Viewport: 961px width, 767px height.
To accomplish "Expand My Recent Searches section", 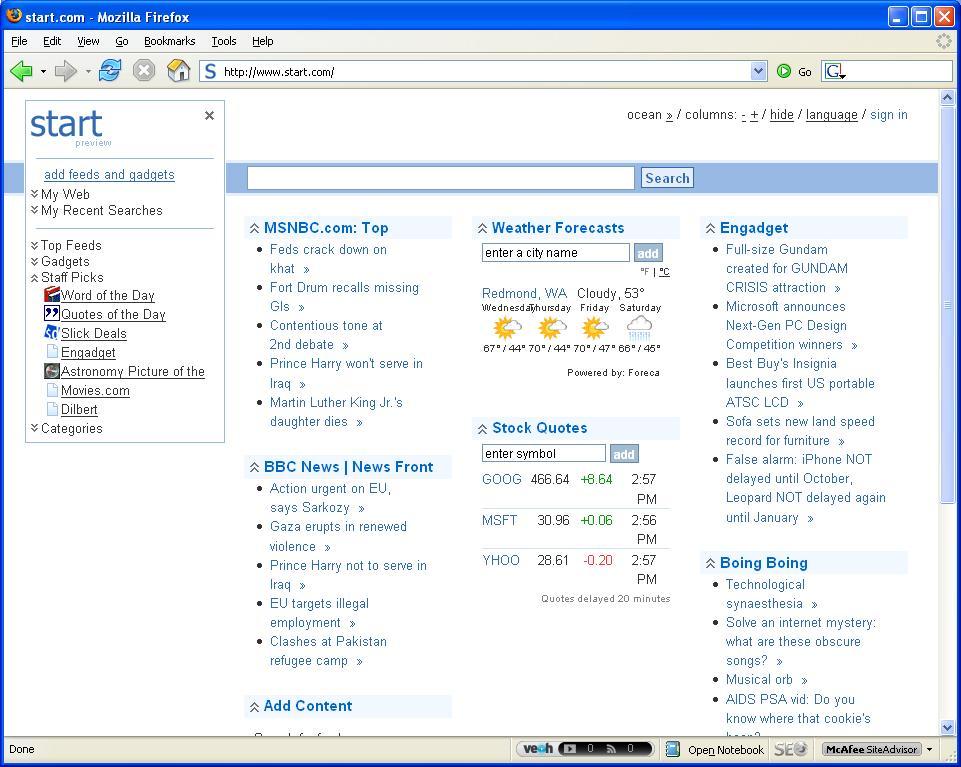I will tap(34, 210).
